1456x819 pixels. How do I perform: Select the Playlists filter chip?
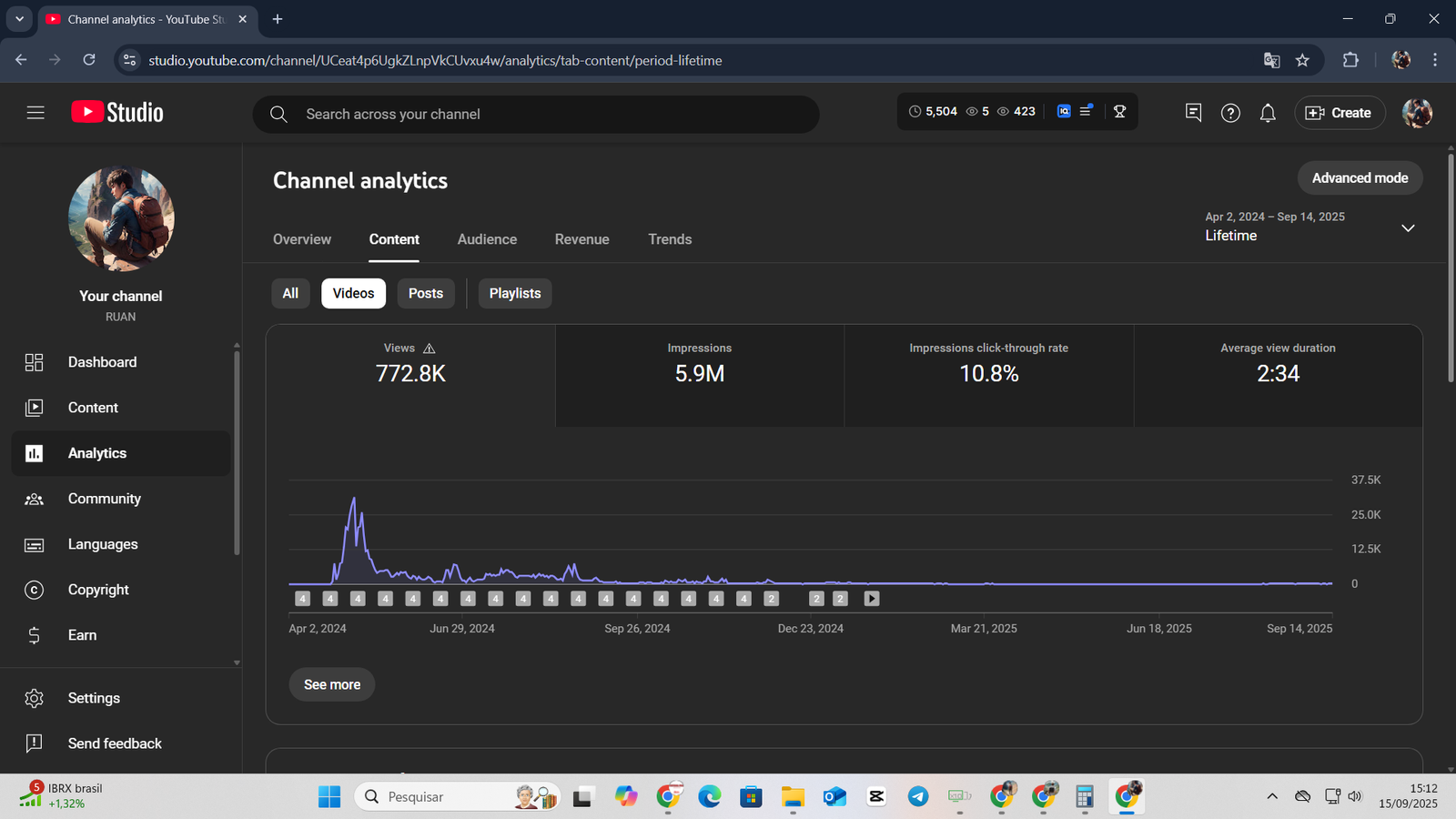click(514, 293)
